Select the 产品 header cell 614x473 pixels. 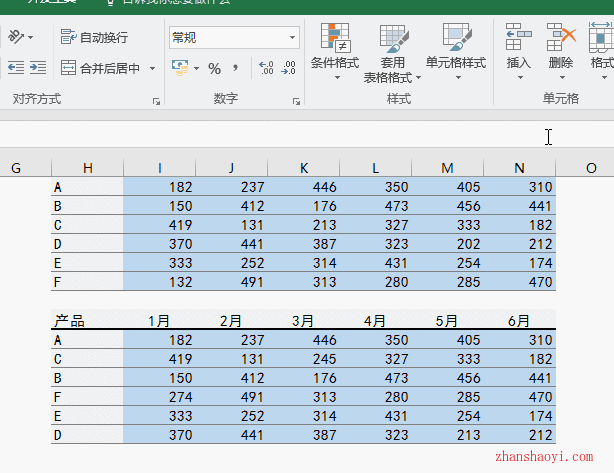87,321
